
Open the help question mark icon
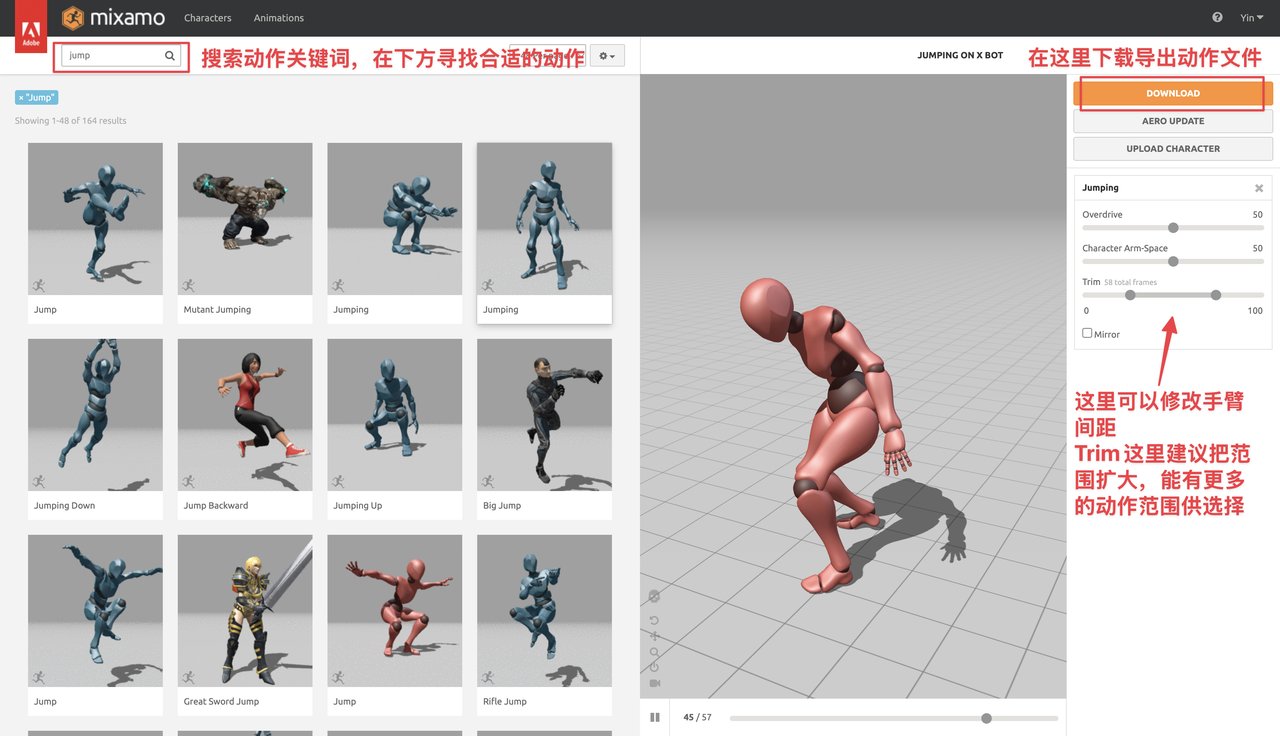click(1217, 18)
